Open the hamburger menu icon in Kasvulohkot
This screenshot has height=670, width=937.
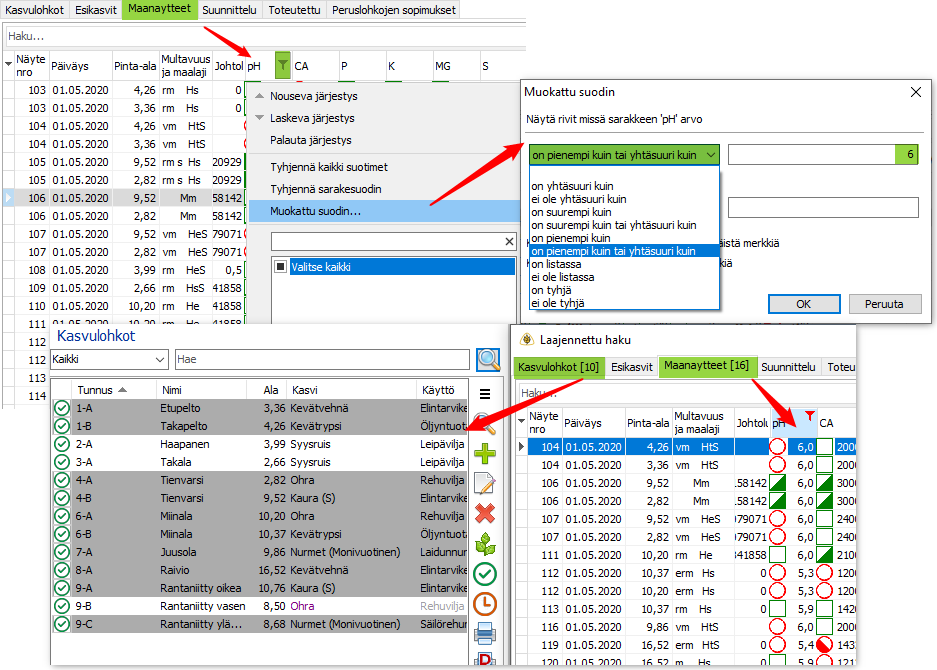pyautogui.click(x=485, y=394)
